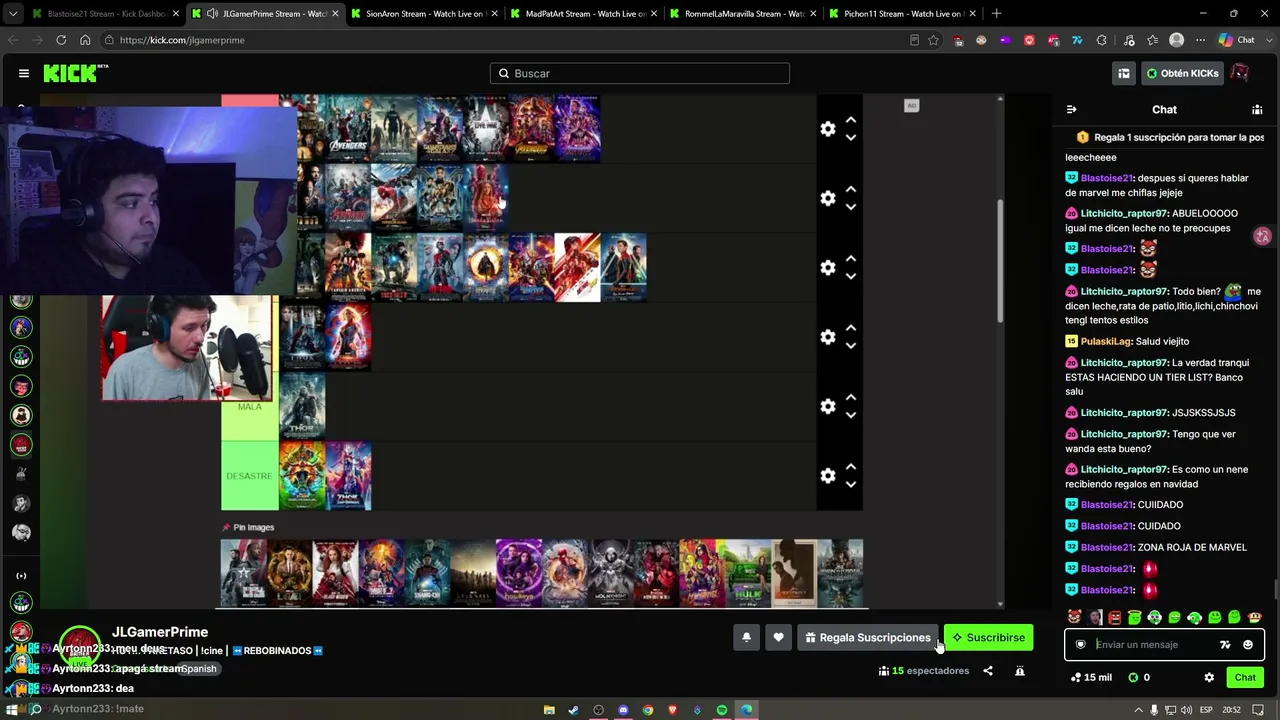1280x720 pixels.
Task: Switch to the Blastoise21 Stream tab
Action: [x=105, y=14]
